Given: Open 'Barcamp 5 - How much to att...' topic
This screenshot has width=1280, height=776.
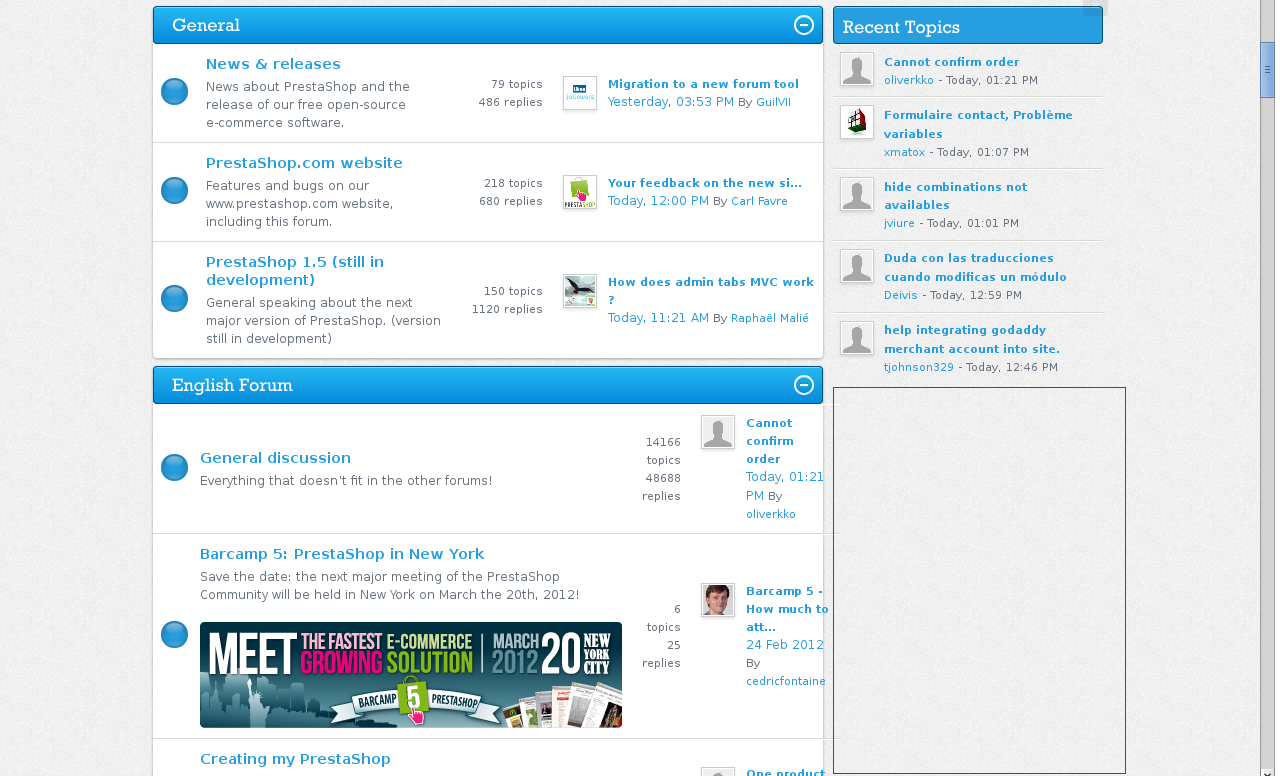Looking at the screenshot, I should (787, 609).
